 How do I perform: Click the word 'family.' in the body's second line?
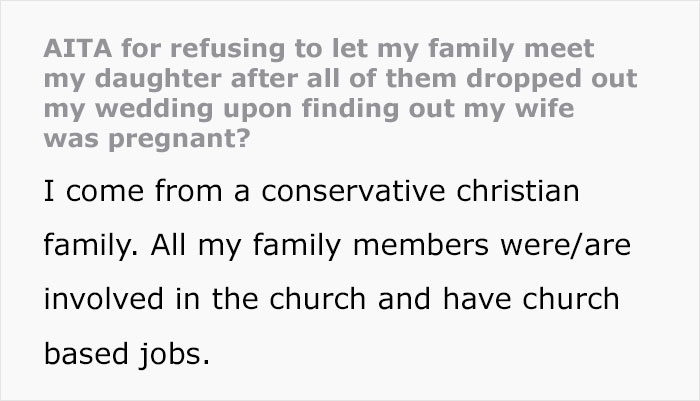pyautogui.click(x=85, y=246)
